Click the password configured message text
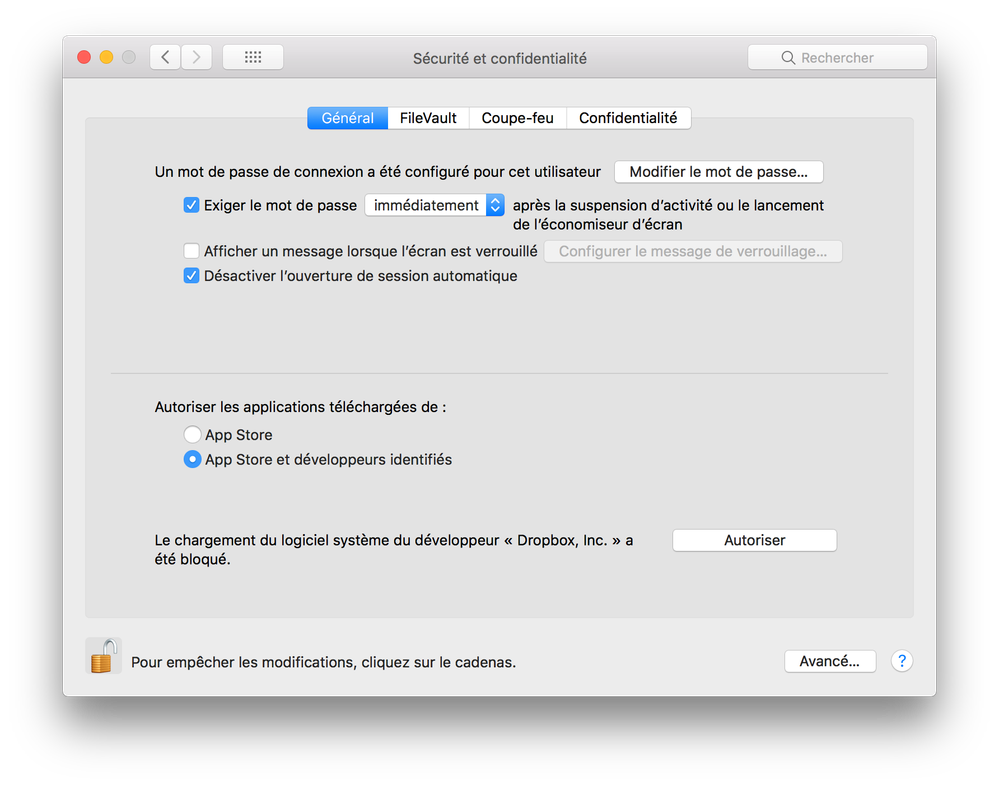 (378, 172)
